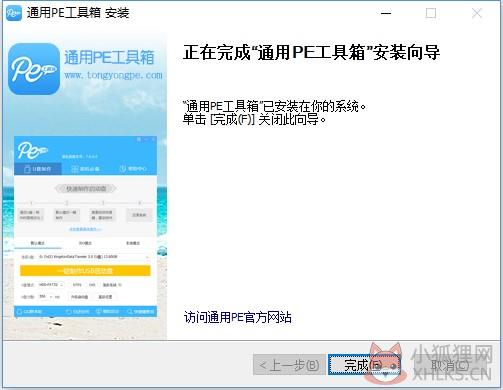The height and width of the screenshot is (390, 503).
Task: Close the installer window with X
Action: click(477, 13)
